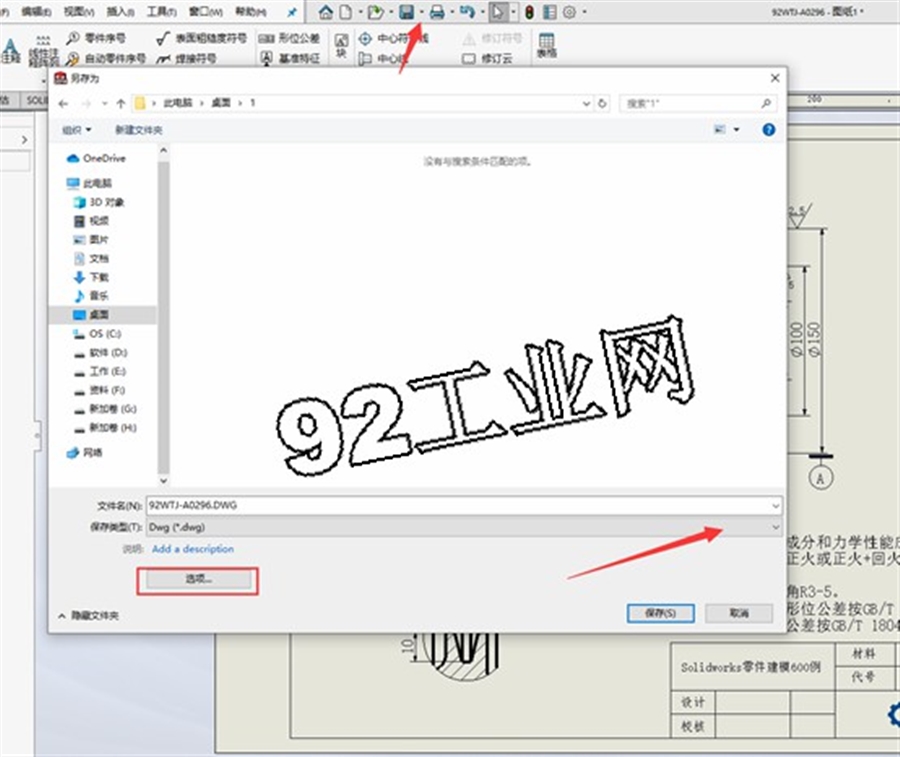
Task: Open the 帮助 menu
Action: click(251, 12)
